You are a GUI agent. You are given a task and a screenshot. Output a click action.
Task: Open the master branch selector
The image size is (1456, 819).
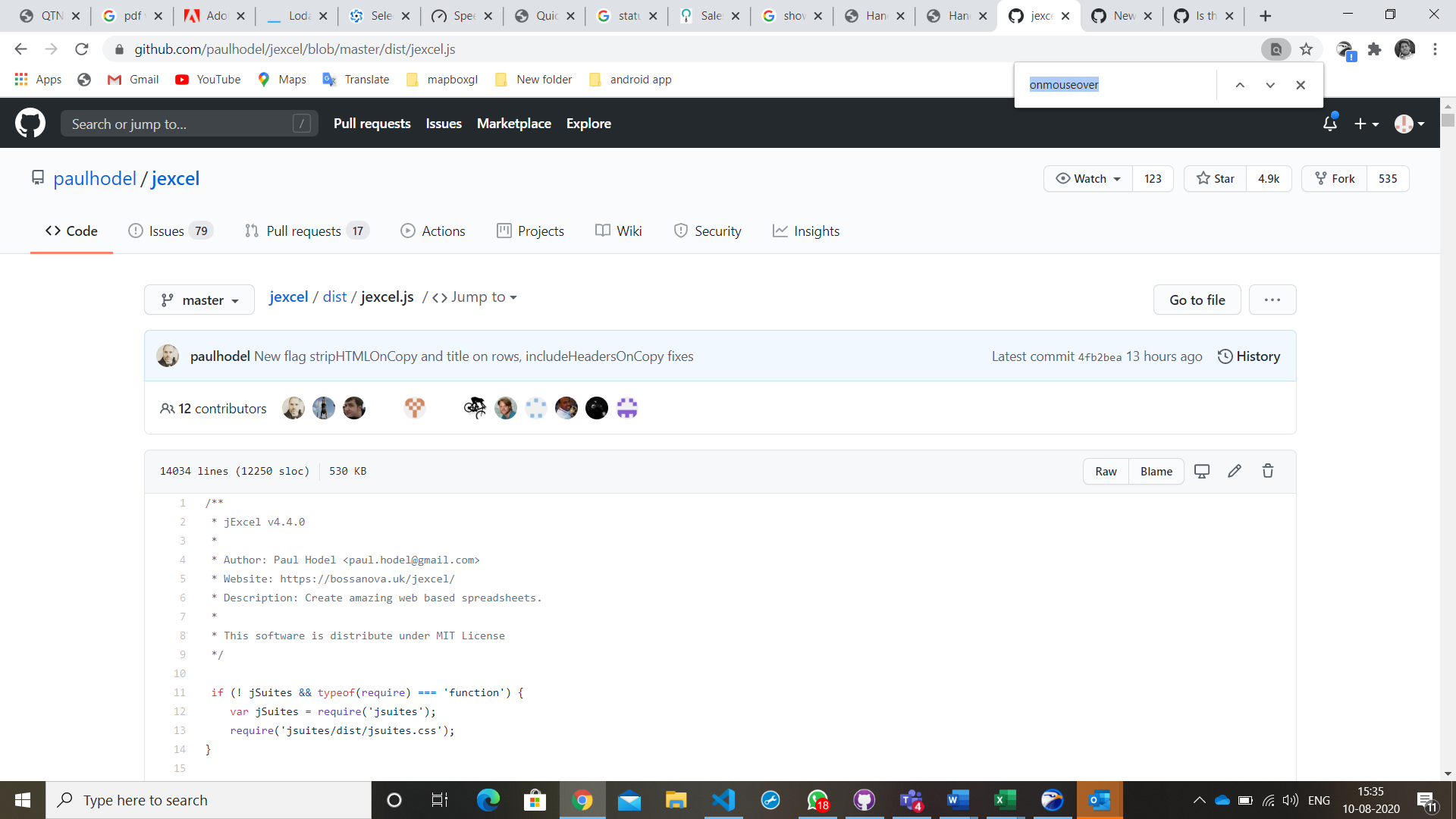click(x=199, y=300)
